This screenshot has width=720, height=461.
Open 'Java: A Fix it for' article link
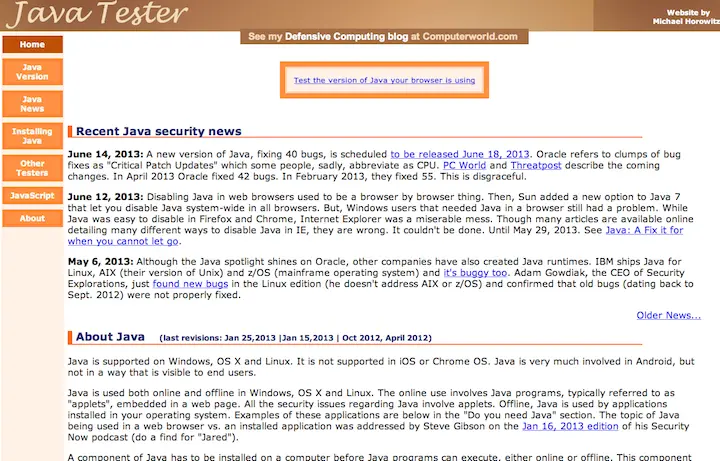(644, 230)
